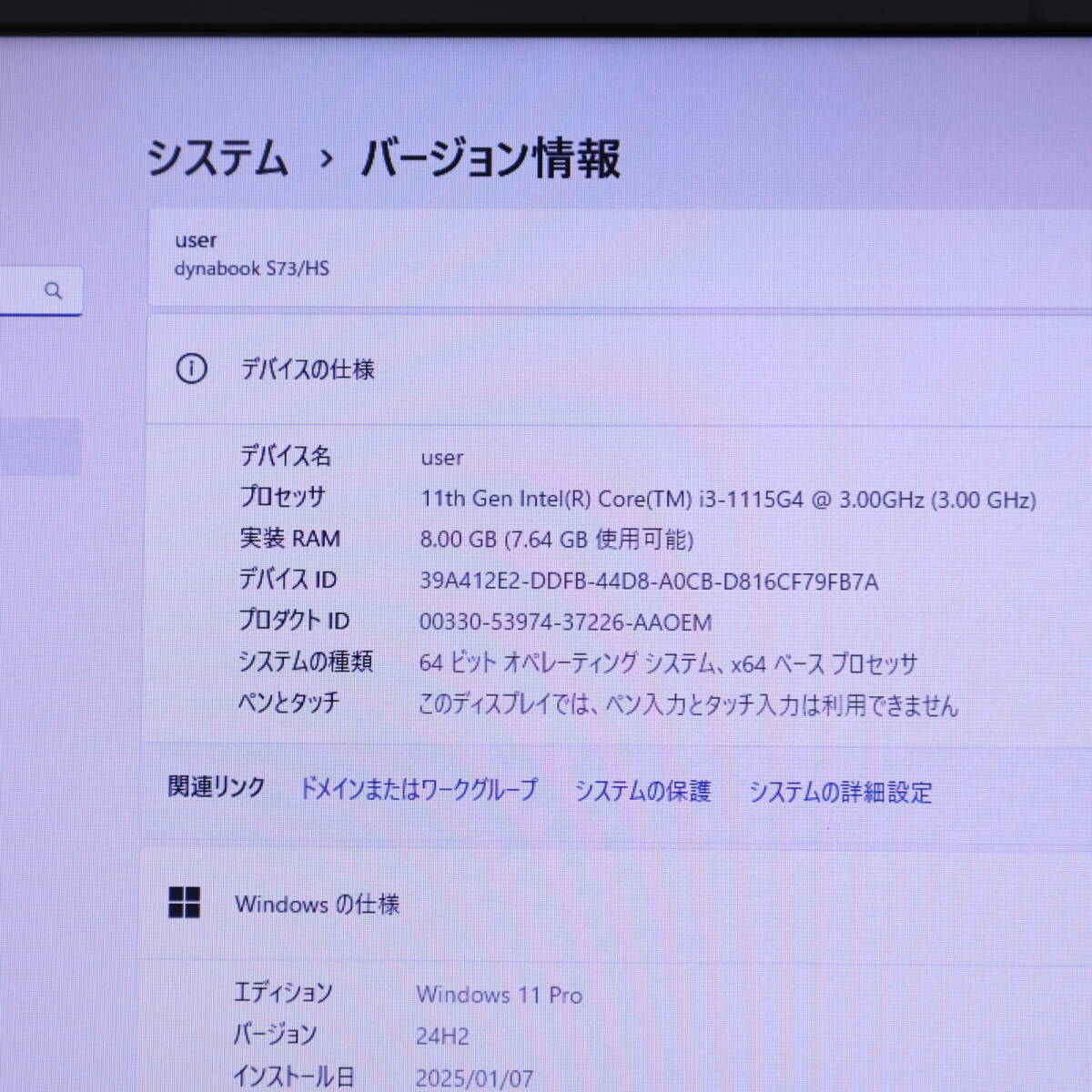Select product ID 00330-53974-37226-AAOEM
This screenshot has height=1092, width=1092.
[565, 622]
